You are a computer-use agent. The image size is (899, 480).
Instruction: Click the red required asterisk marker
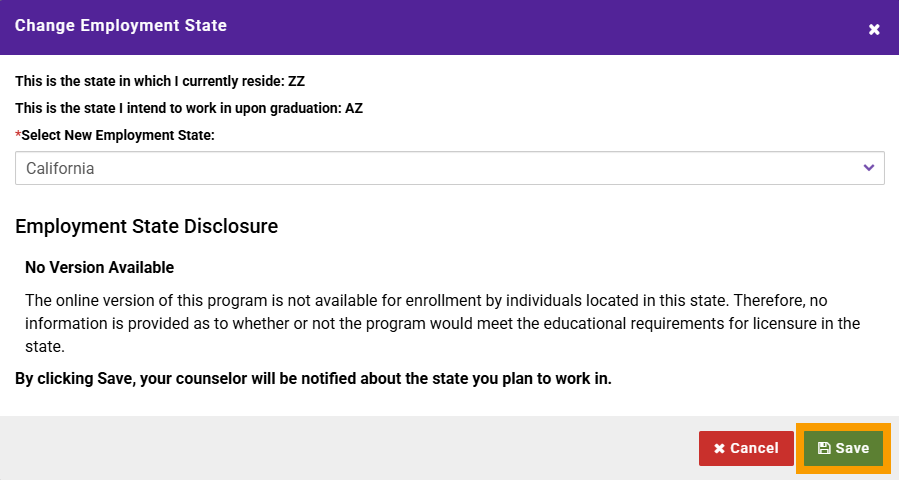(x=18, y=135)
